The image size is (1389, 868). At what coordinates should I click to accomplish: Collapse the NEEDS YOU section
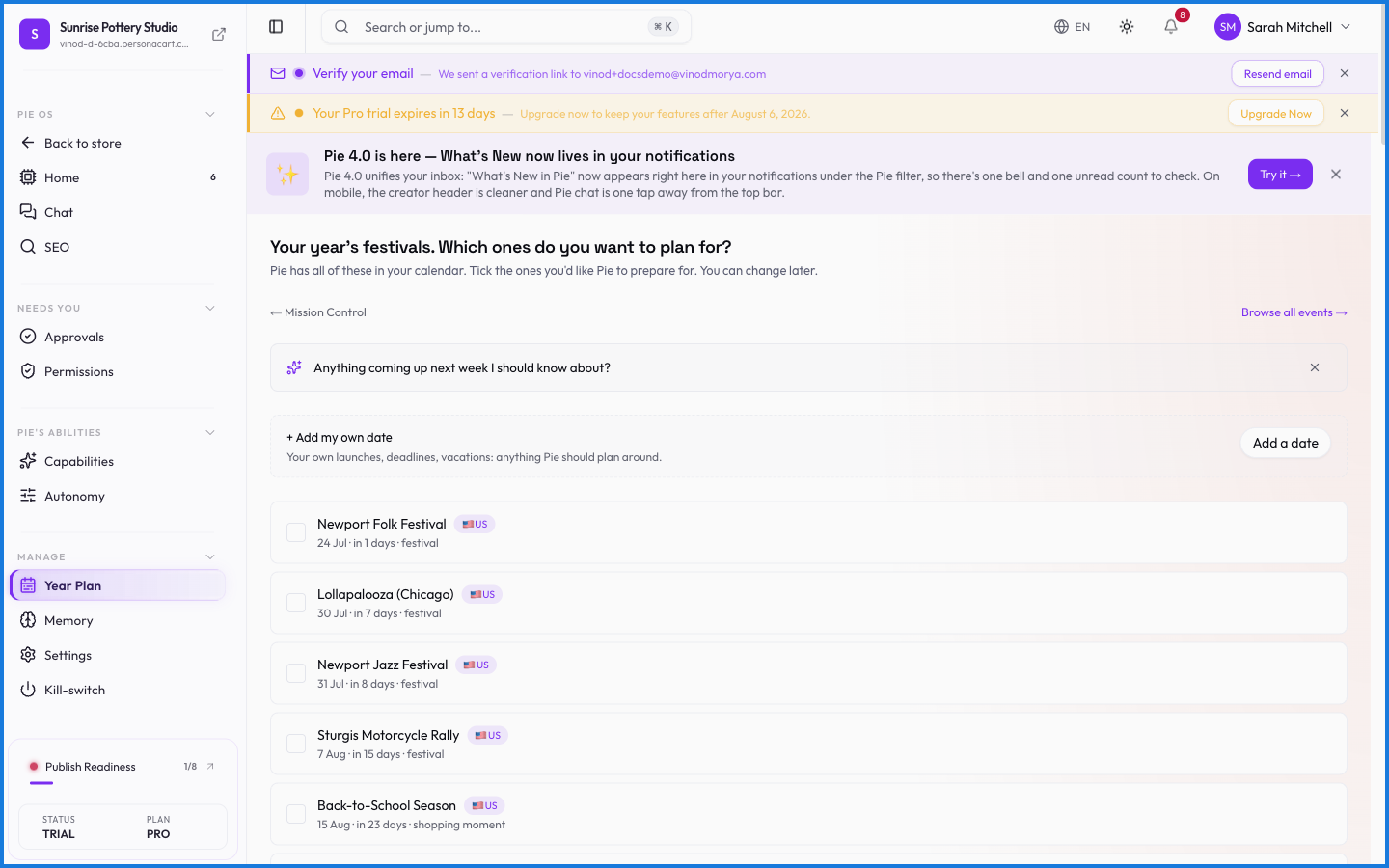(210, 308)
